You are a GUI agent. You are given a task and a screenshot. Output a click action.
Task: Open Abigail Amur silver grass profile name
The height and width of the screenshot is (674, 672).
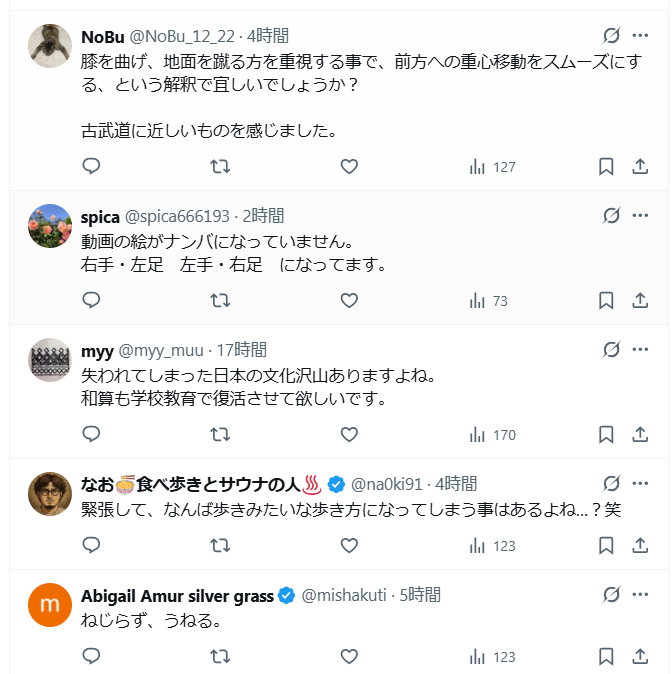pyautogui.click(x=177, y=595)
